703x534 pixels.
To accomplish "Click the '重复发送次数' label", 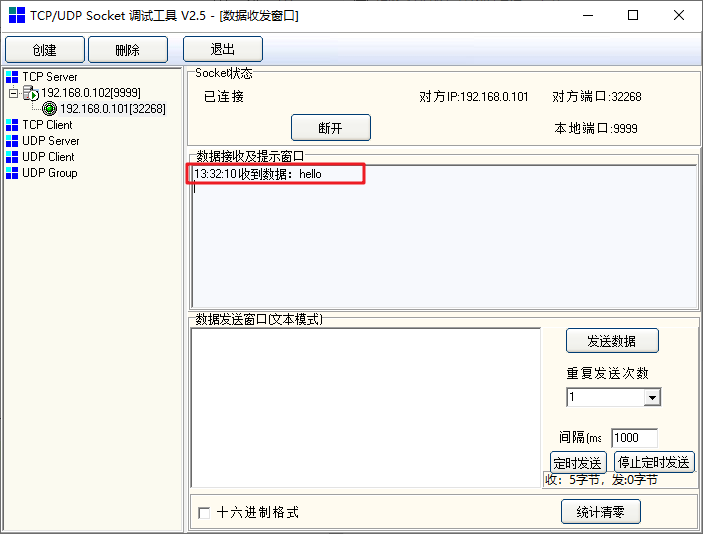I will [x=608, y=373].
